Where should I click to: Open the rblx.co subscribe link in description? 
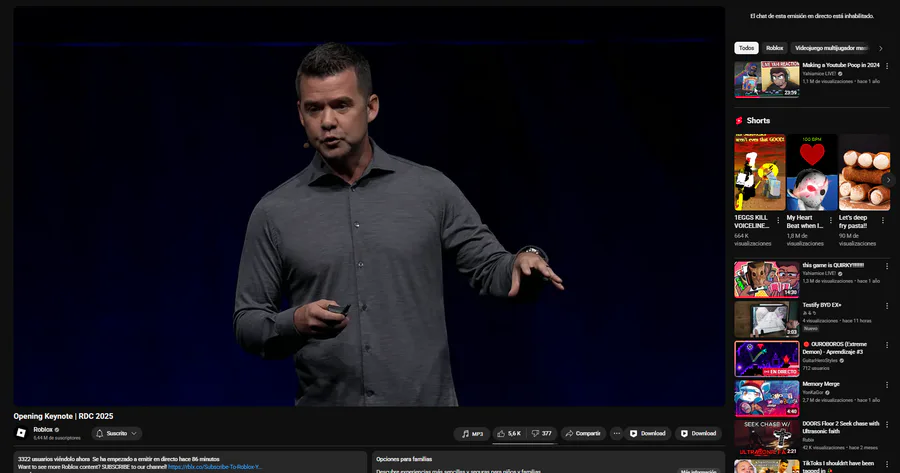215,467
